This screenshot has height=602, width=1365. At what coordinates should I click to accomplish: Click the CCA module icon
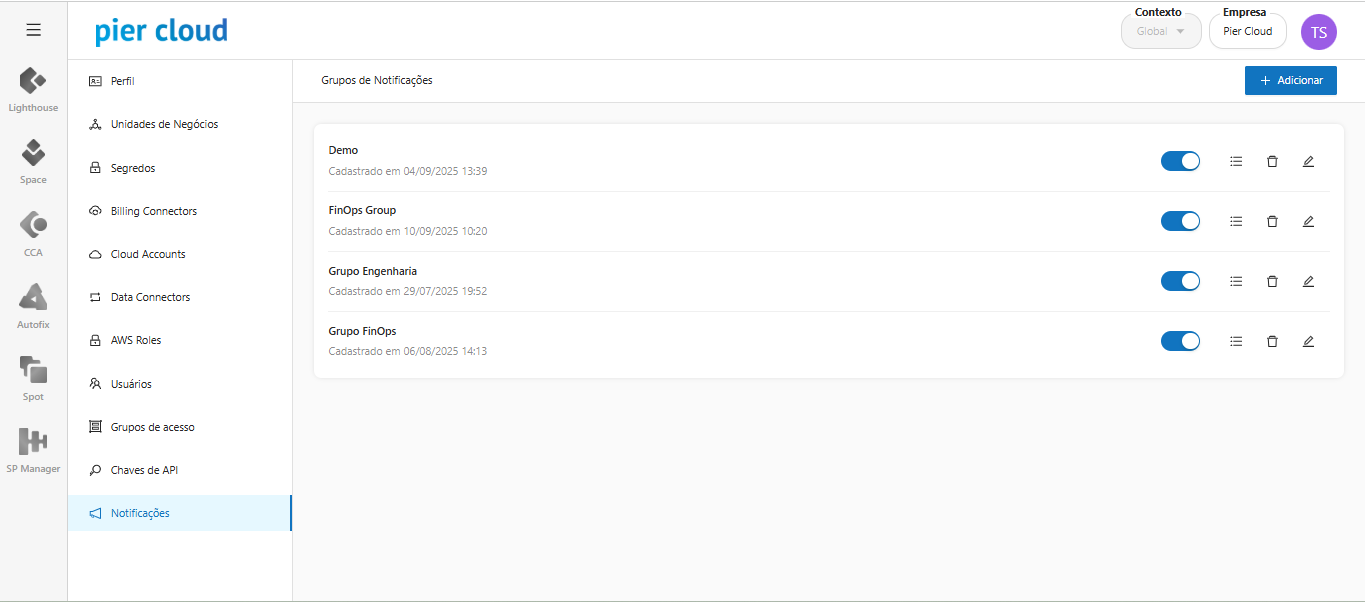point(33,226)
